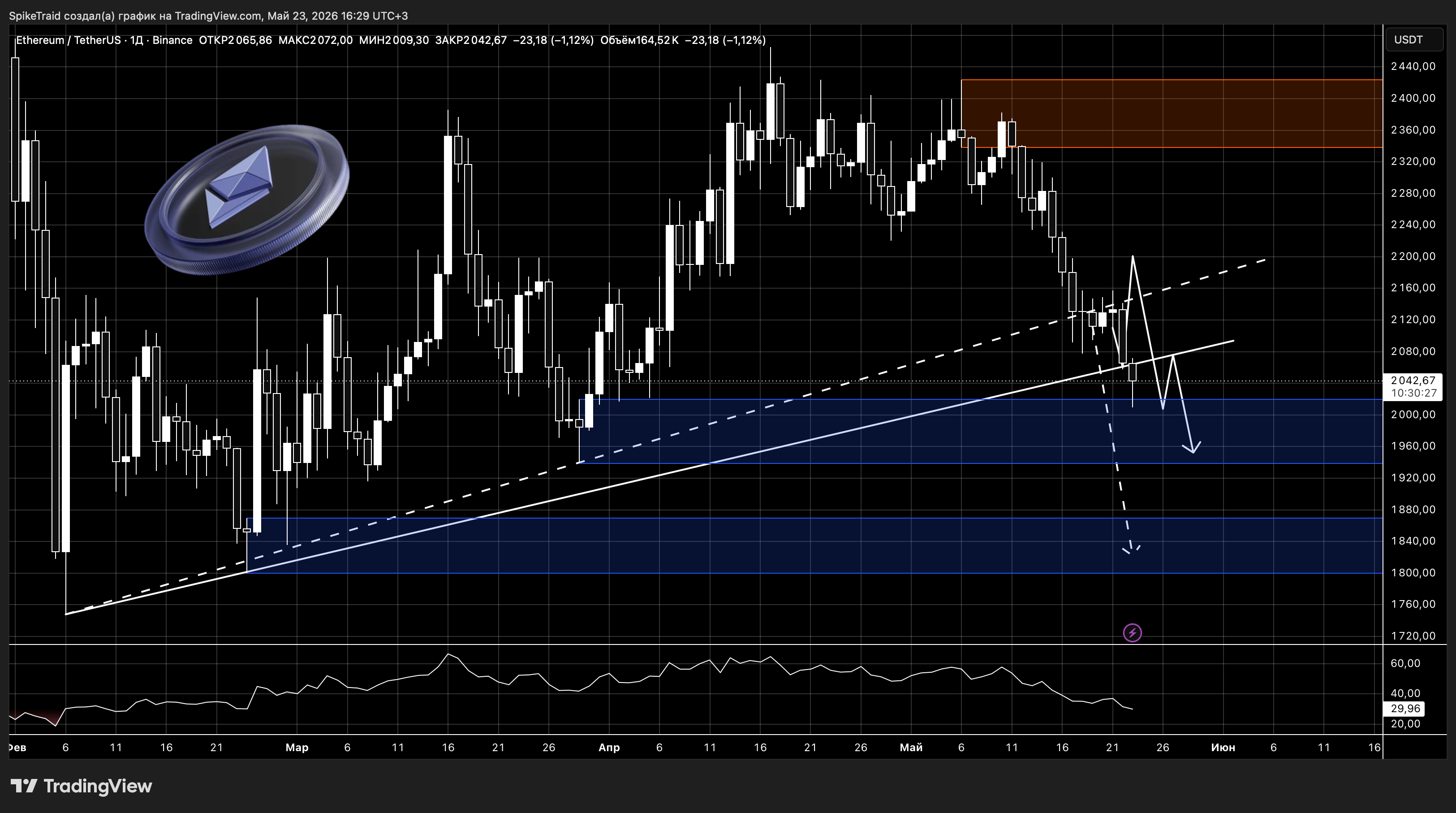1456x813 pixels.
Task: Click the ЗАКР 2 042,67 close value in the legend
Action: coord(471,40)
